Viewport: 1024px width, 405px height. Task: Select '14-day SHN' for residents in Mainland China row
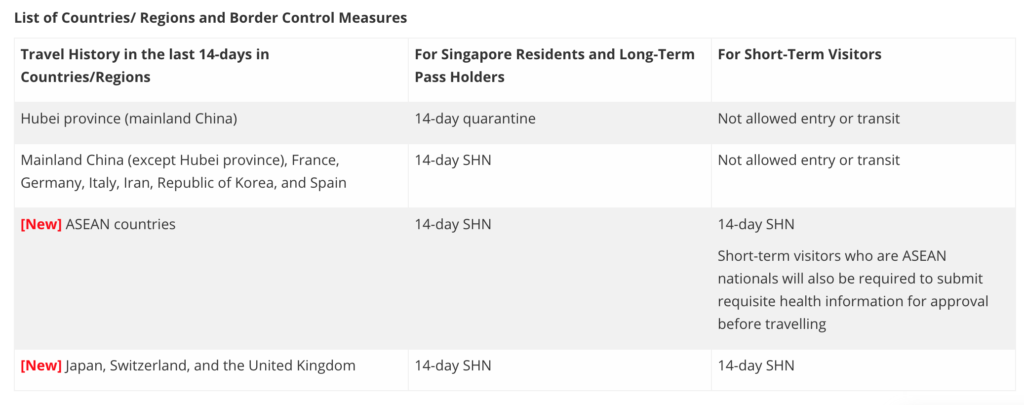click(x=452, y=160)
